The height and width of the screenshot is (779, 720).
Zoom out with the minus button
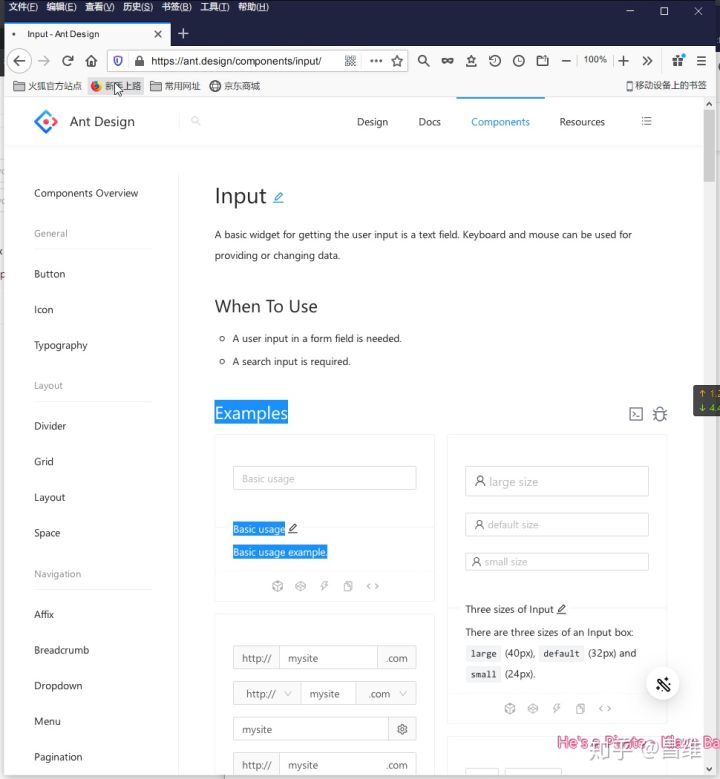pos(566,61)
